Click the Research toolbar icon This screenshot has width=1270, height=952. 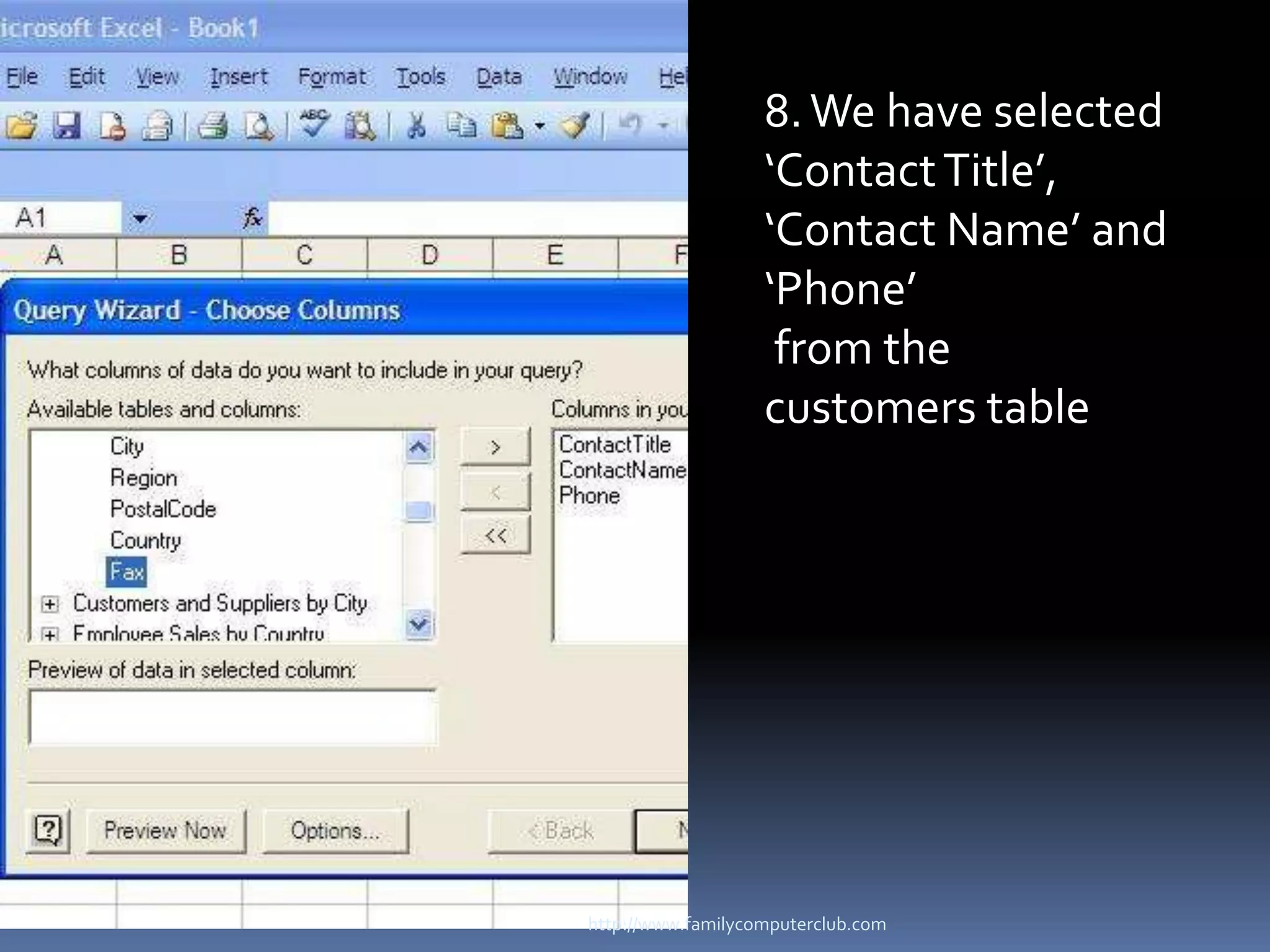tap(360, 125)
